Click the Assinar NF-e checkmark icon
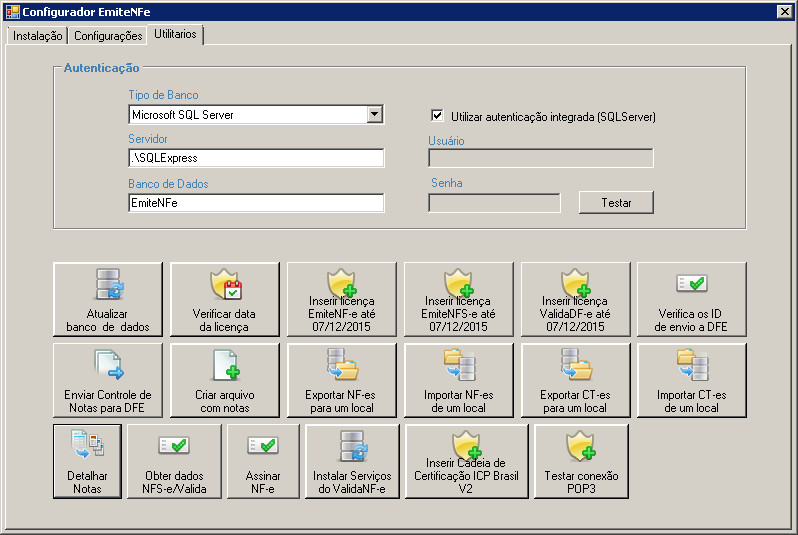Viewport: 798px width, 535px height. point(263,445)
